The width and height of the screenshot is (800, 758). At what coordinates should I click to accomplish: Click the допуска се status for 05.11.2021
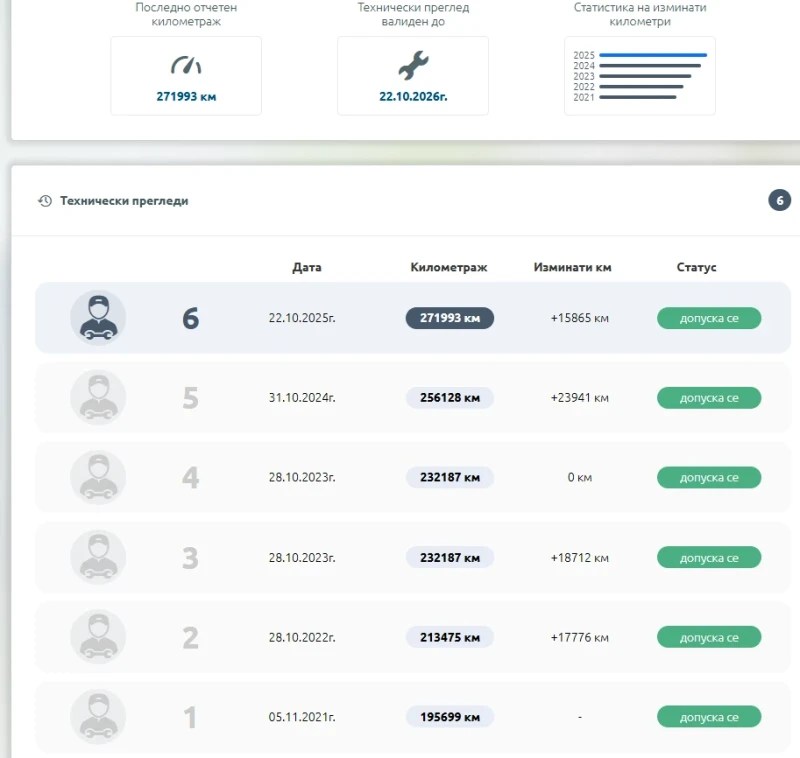[709, 717]
